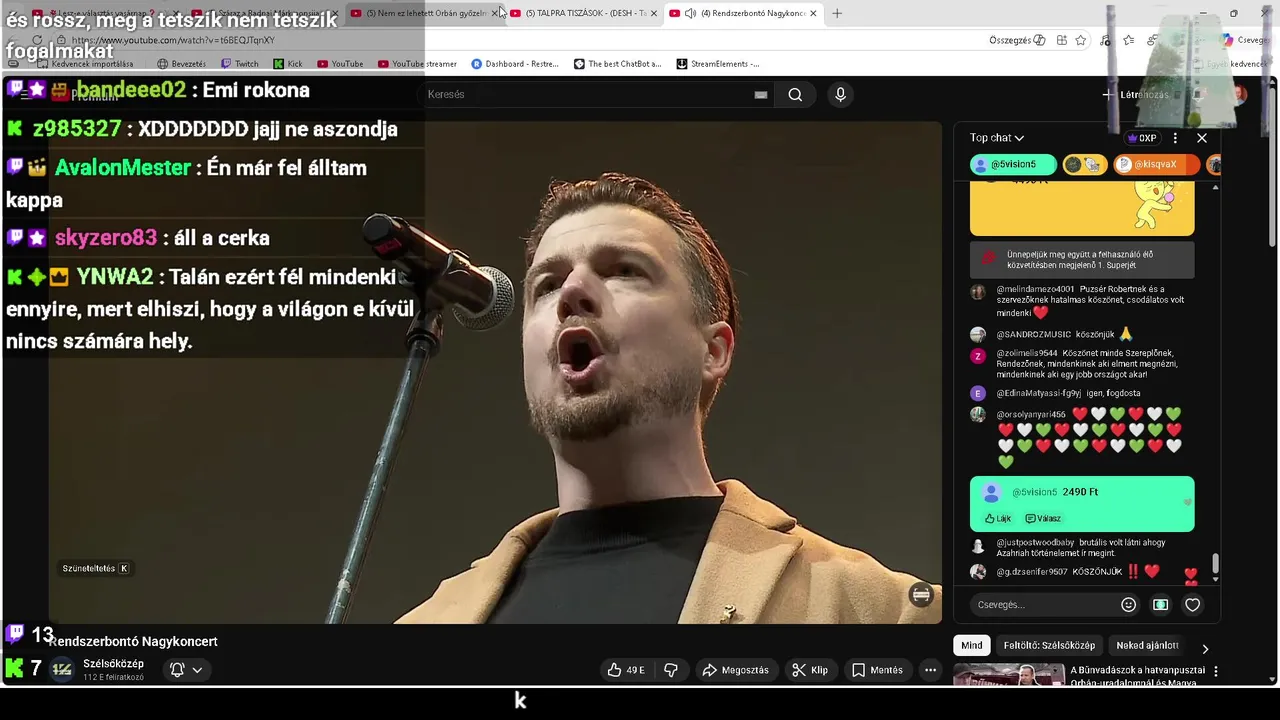
Task: Close the TALPRA TISZÁSOK tab
Action: click(654, 13)
